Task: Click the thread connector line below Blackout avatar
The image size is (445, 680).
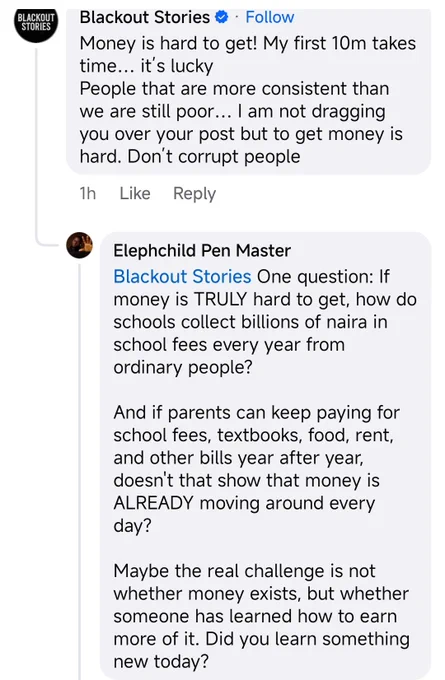Action: pyautogui.click(x=37, y=143)
